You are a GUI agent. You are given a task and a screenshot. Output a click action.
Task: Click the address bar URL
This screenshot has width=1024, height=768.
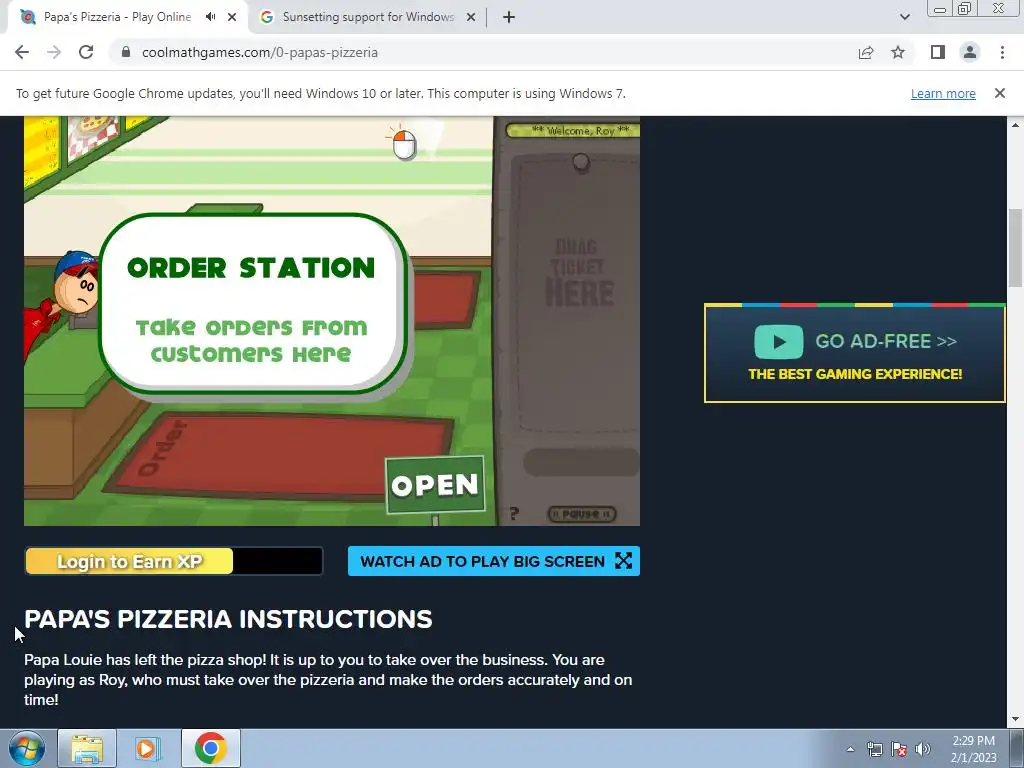260,52
